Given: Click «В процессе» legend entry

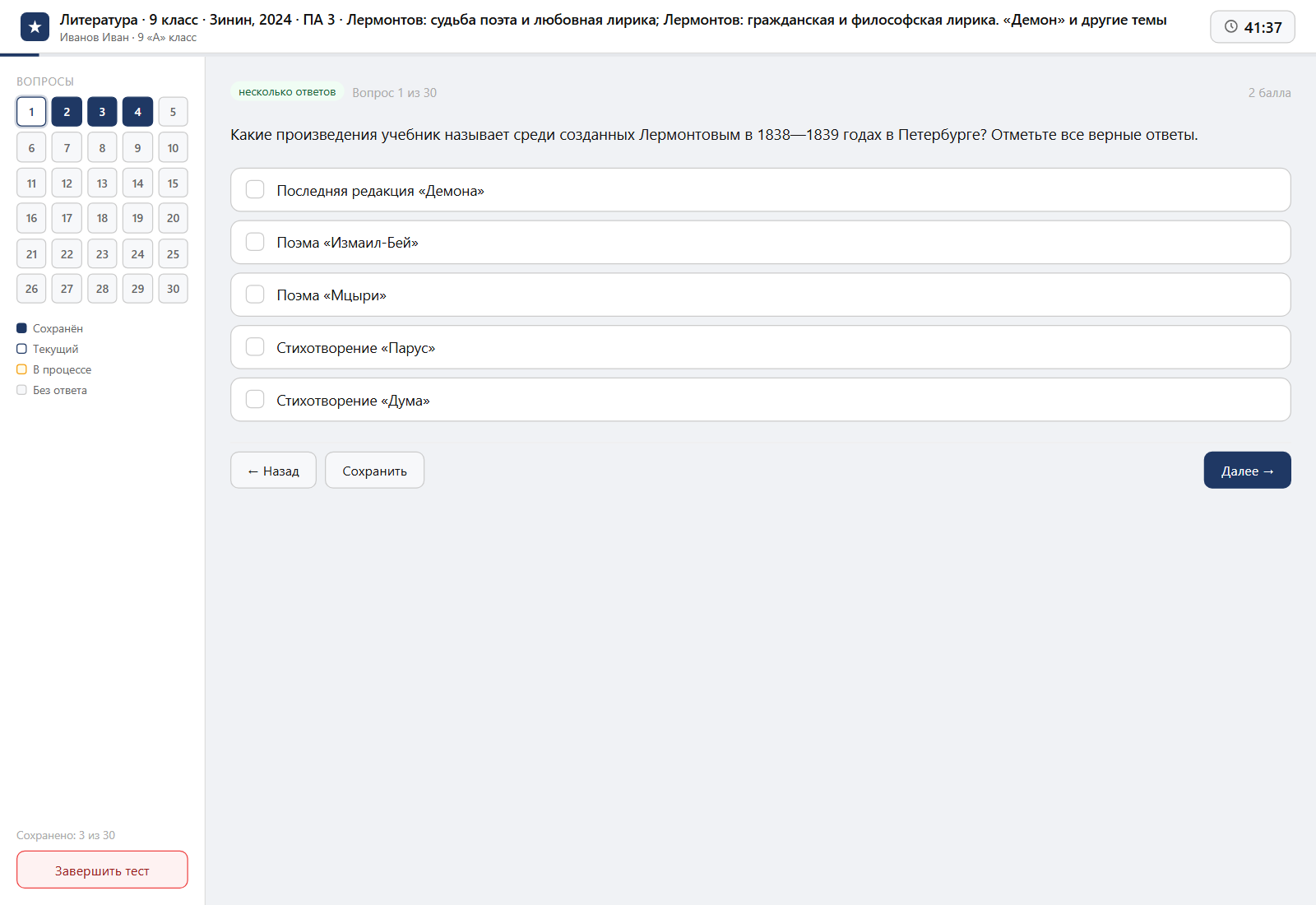Looking at the screenshot, I should (53, 369).
